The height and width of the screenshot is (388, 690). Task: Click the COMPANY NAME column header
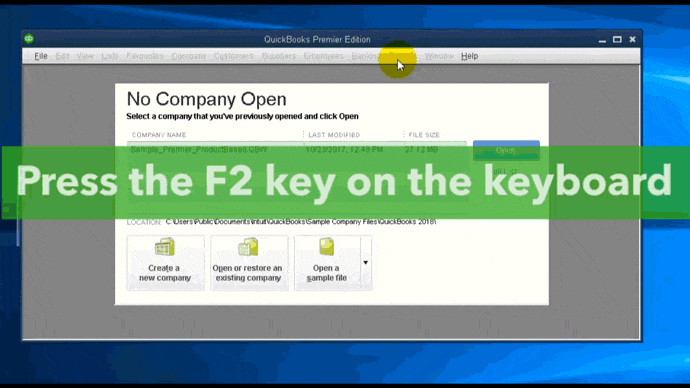(159, 135)
